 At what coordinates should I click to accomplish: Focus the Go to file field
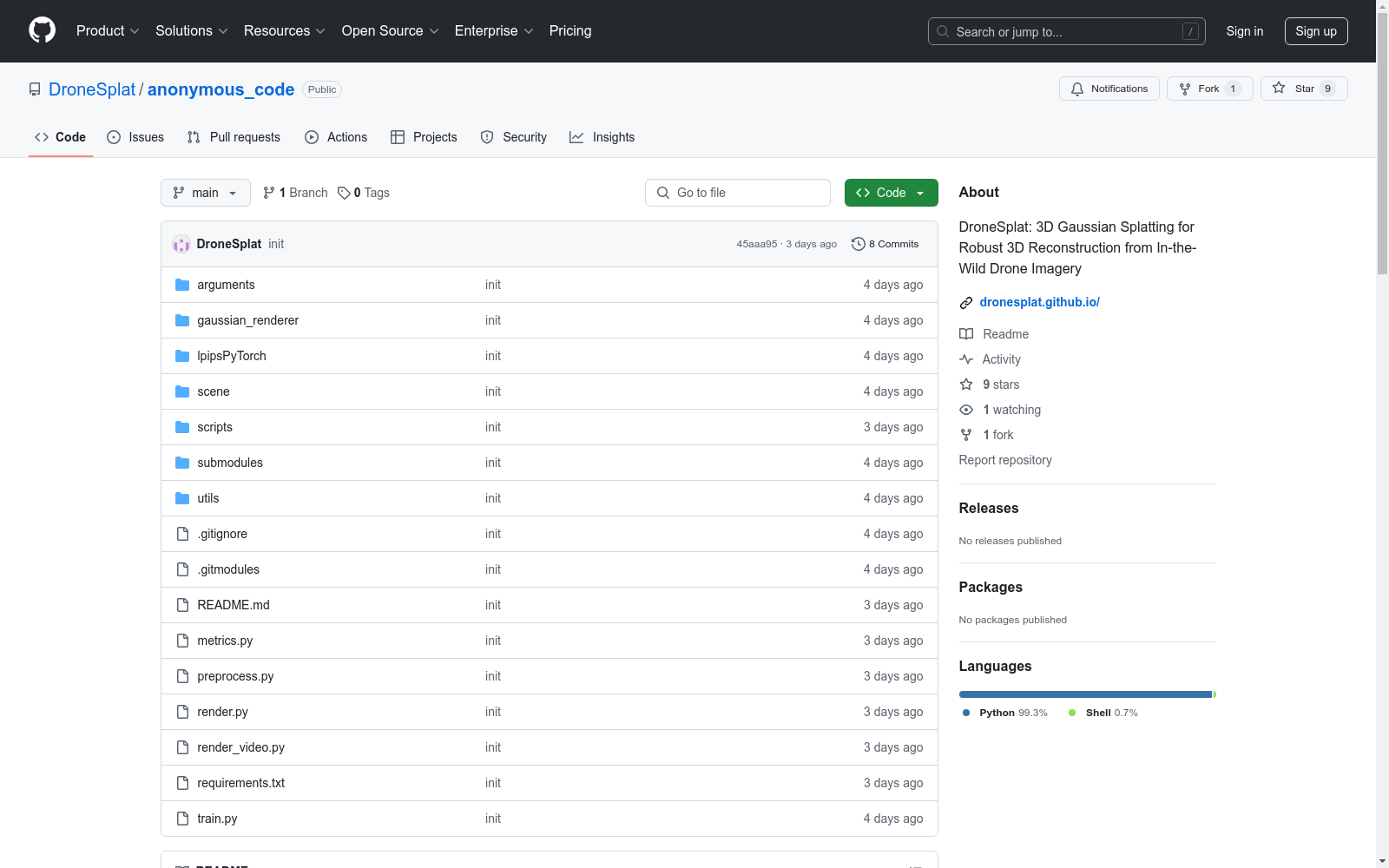coord(738,193)
